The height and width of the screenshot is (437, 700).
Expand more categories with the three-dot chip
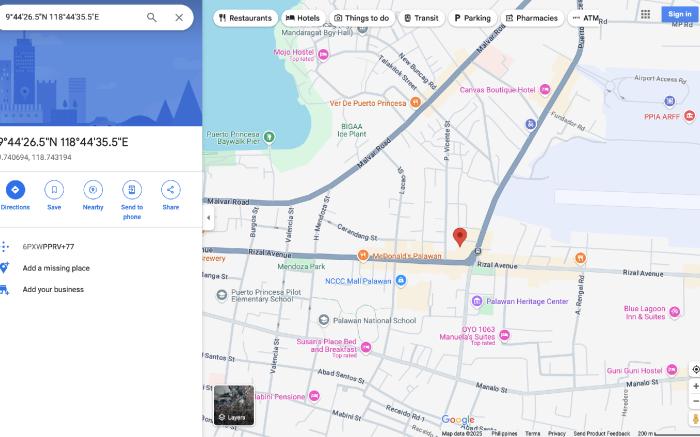576,18
